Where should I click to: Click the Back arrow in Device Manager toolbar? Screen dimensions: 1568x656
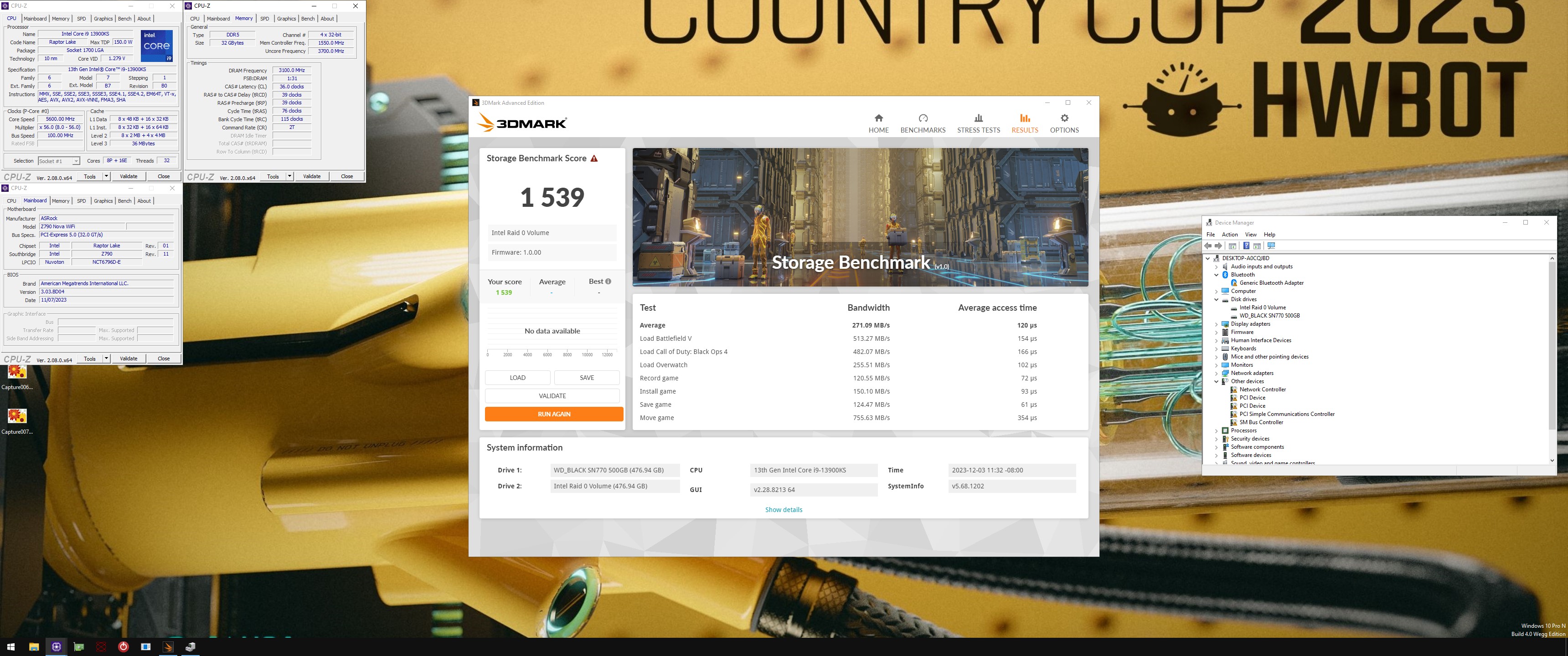click(x=1208, y=246)
